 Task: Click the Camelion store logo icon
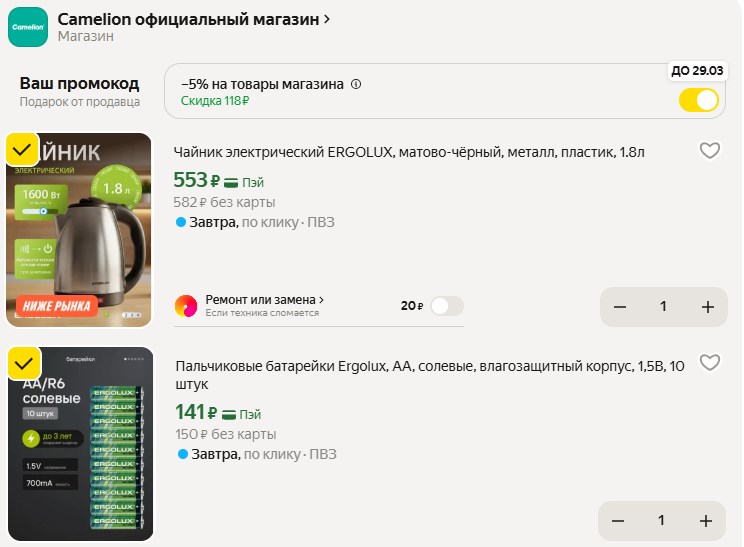(x=28, y=27)
